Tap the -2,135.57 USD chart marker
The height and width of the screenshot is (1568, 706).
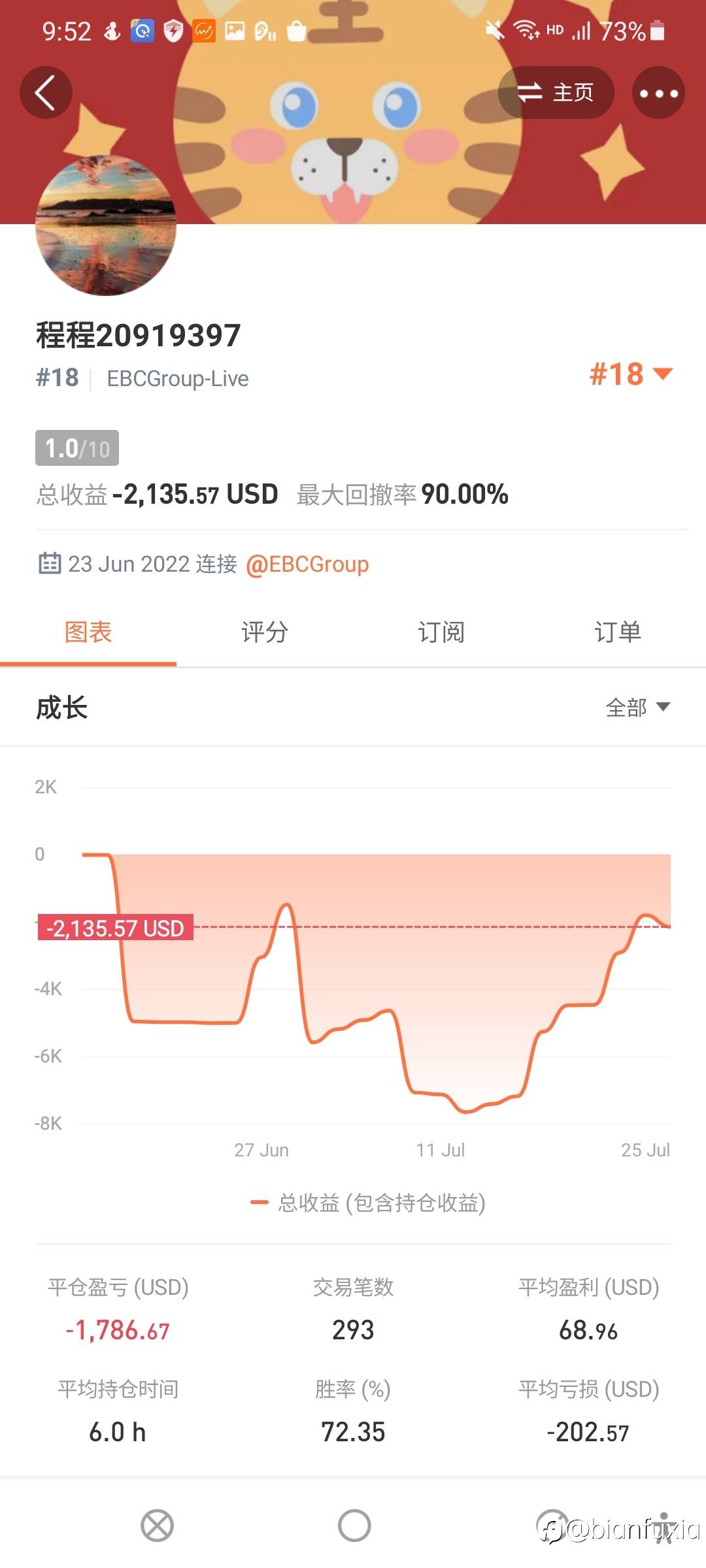116,928
